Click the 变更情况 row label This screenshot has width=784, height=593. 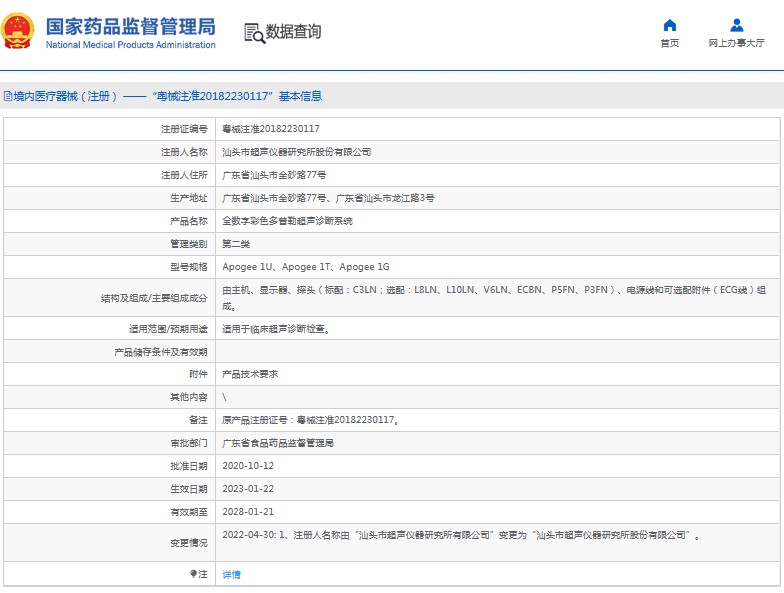pos(188,543)
